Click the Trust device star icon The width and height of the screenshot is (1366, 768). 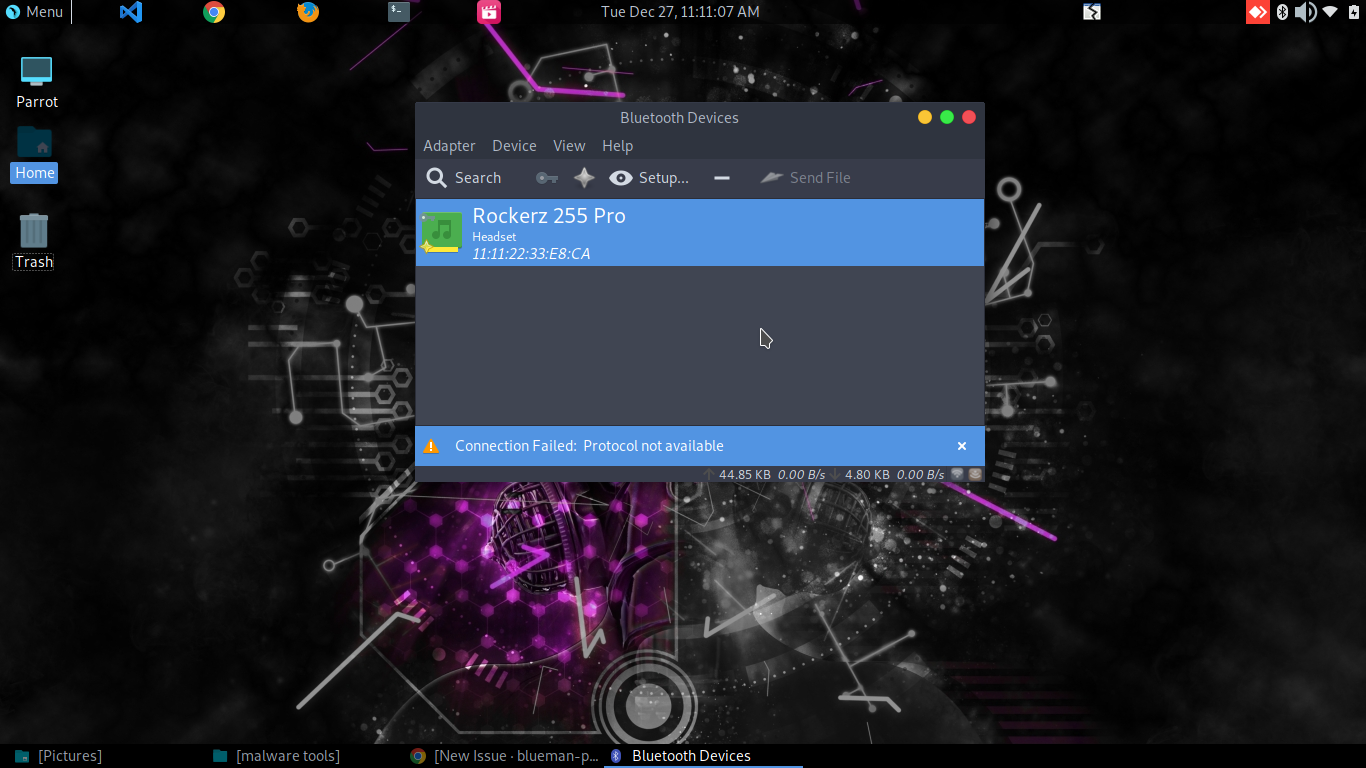(584, 177)
